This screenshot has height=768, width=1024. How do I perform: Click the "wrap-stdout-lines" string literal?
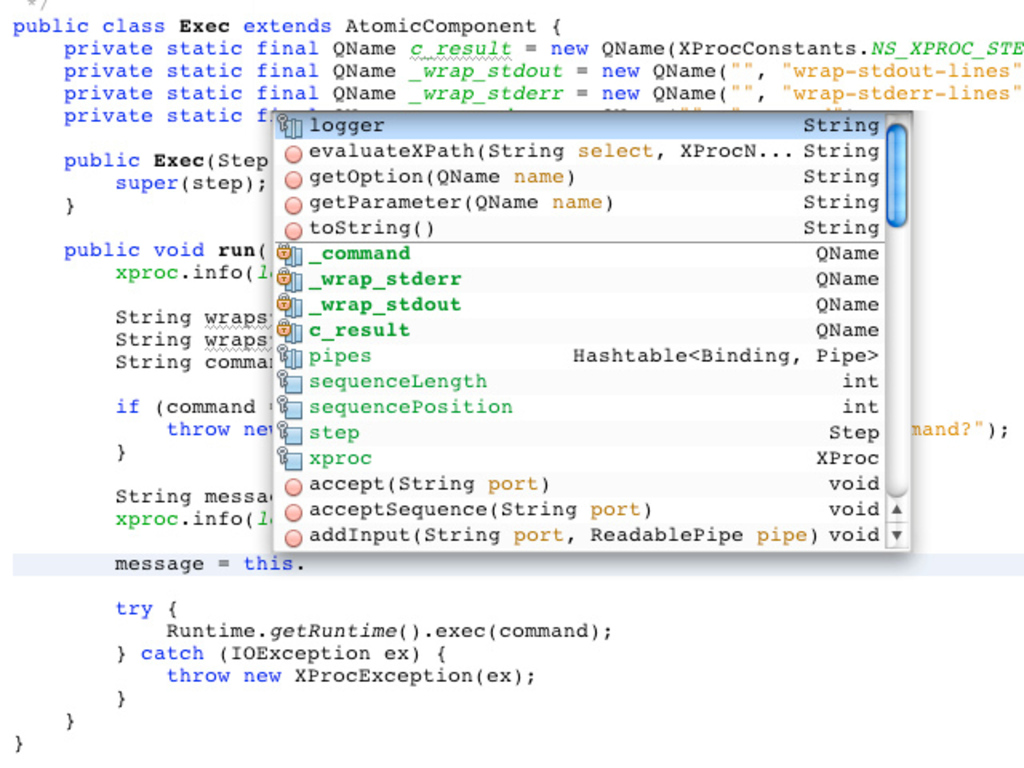pyautogui.click(x=901, y=71)
